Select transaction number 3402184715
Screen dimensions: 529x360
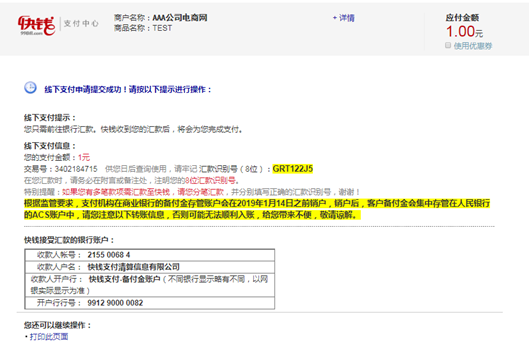coord(76,169)
